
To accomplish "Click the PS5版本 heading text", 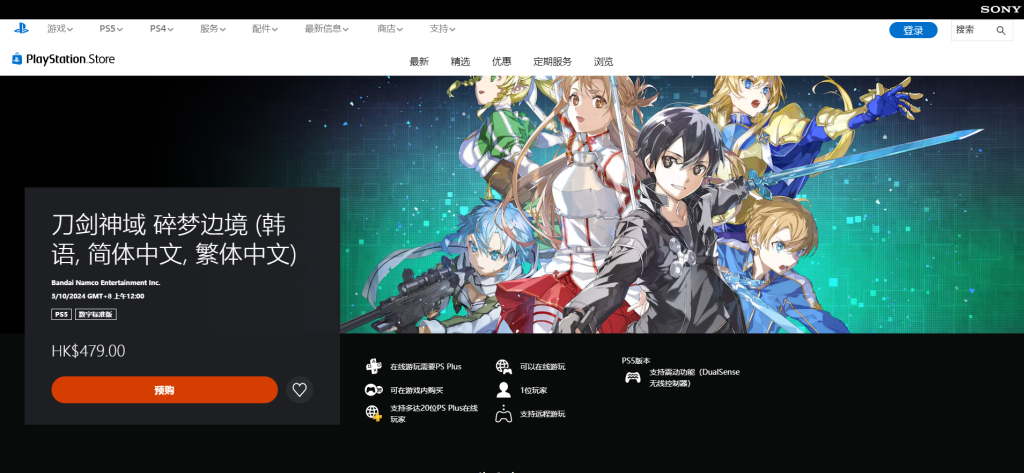I will [636, 360].
